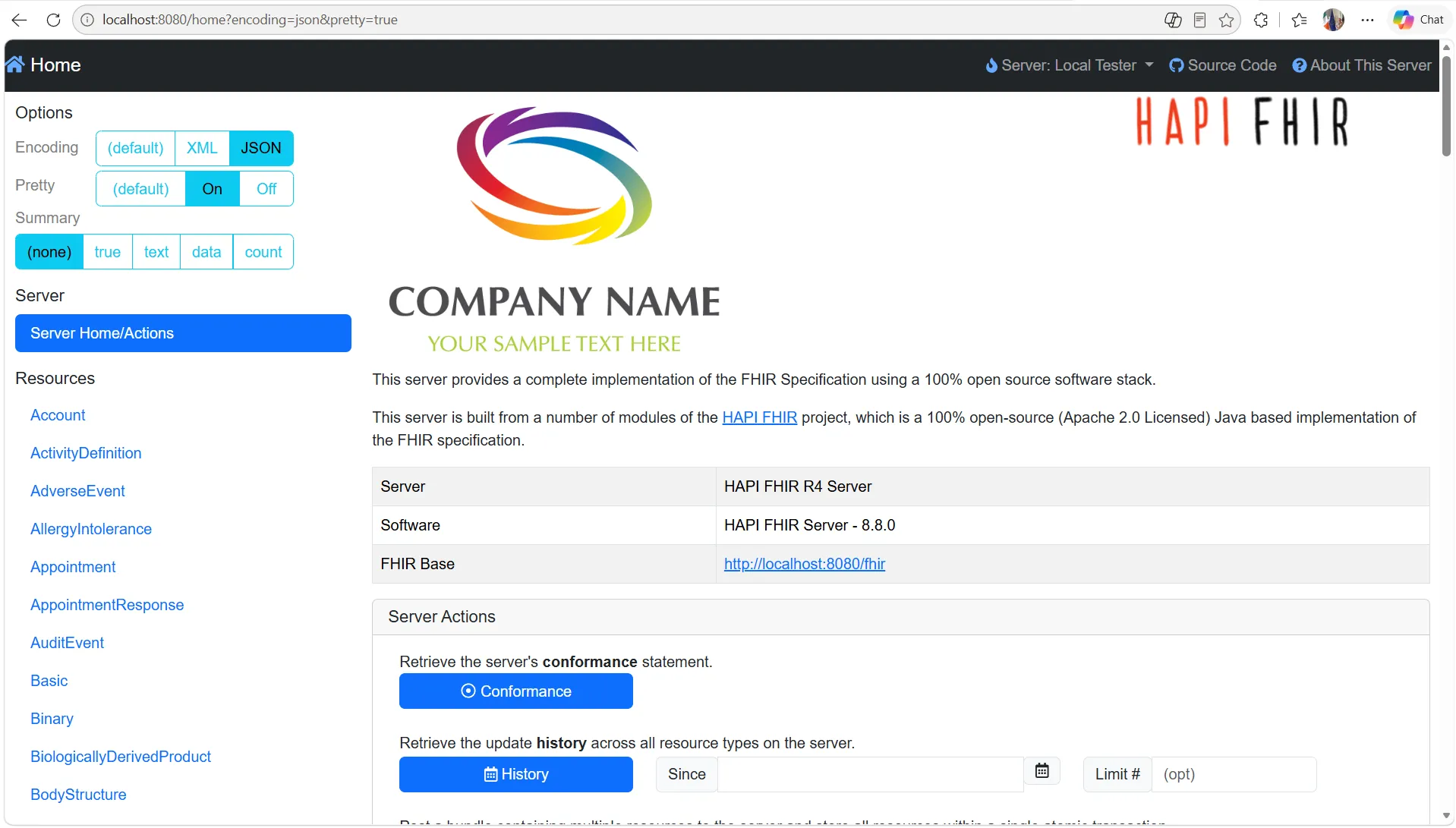Image resolution: width=1456 pixels, height=828 pixels.
Task: Click the calendar icon next to Since field
Action: coord(1042,771)
